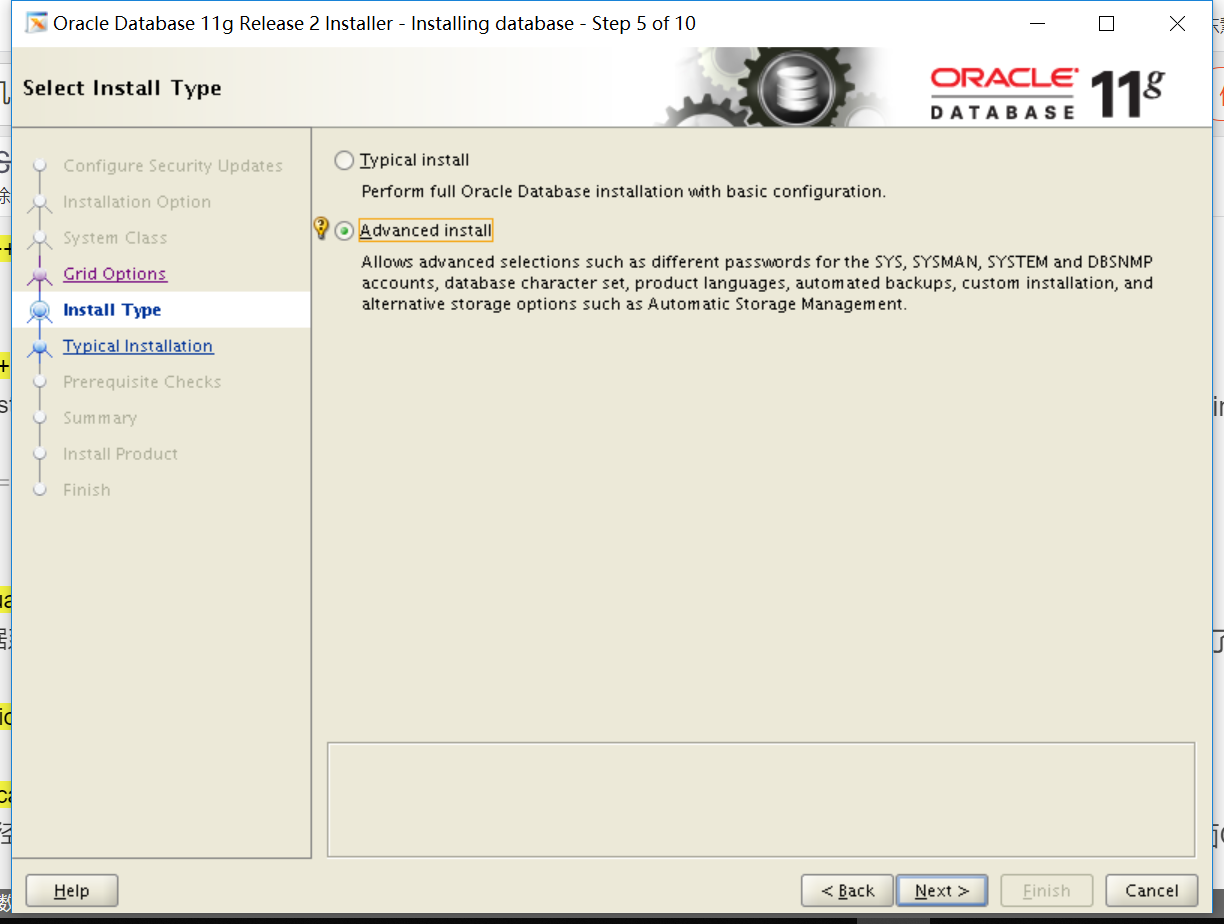Click the Configure Security Updates step
The width and height of the screenshot is (1224, 924).
pyautogui.click(x=173, y=166)
